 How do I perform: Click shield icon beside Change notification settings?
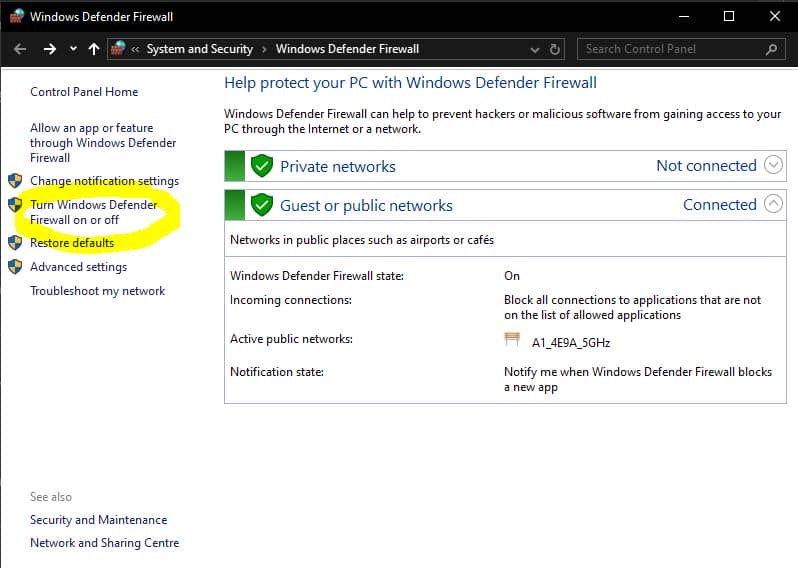pos(15,180)
